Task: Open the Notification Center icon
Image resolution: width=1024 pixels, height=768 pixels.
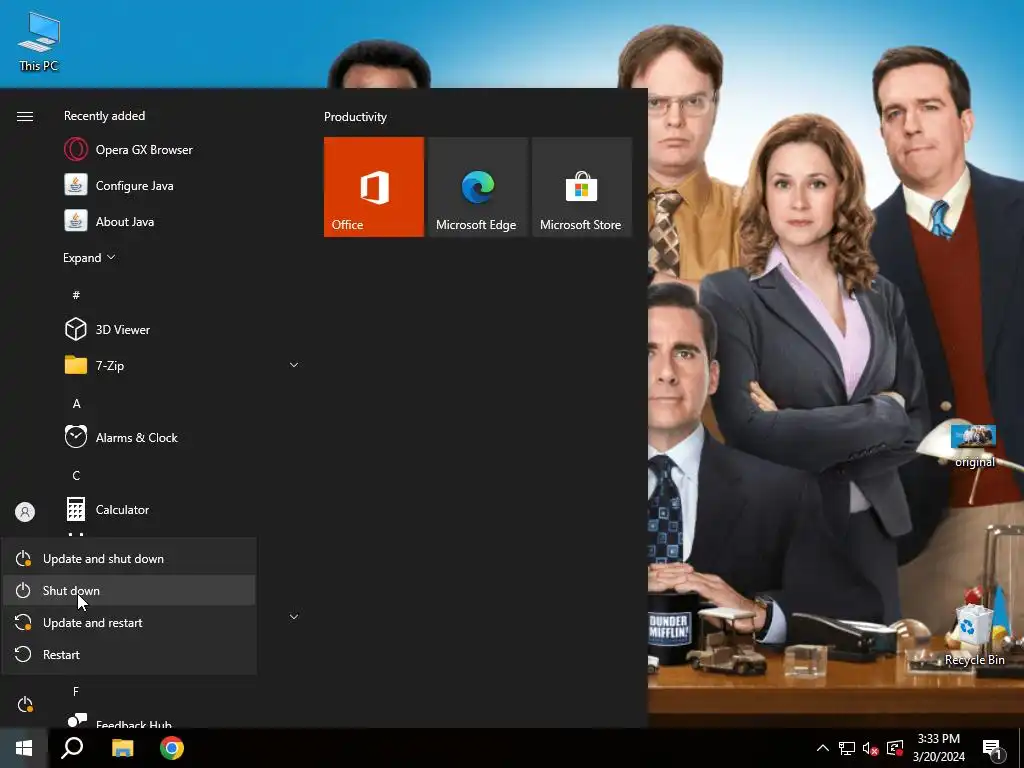Action: tap(993, 748)
